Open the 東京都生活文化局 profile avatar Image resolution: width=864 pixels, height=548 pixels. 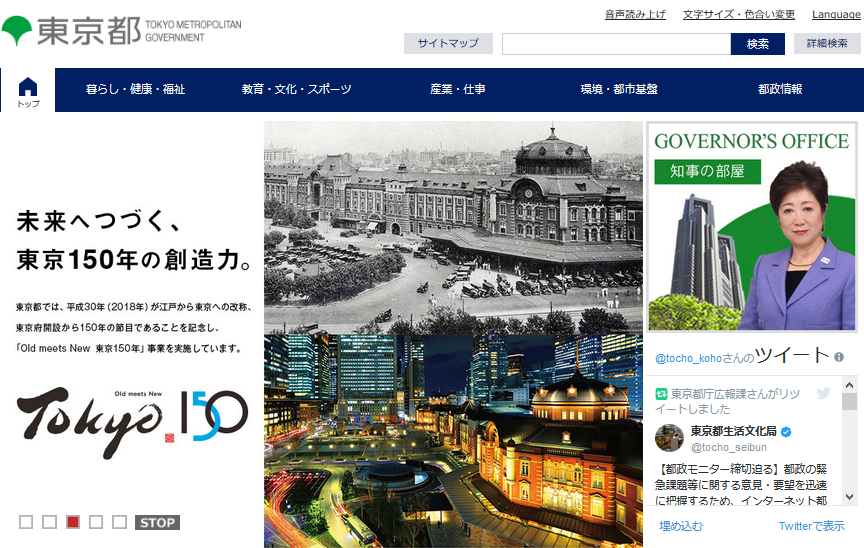tap(669, 438)
